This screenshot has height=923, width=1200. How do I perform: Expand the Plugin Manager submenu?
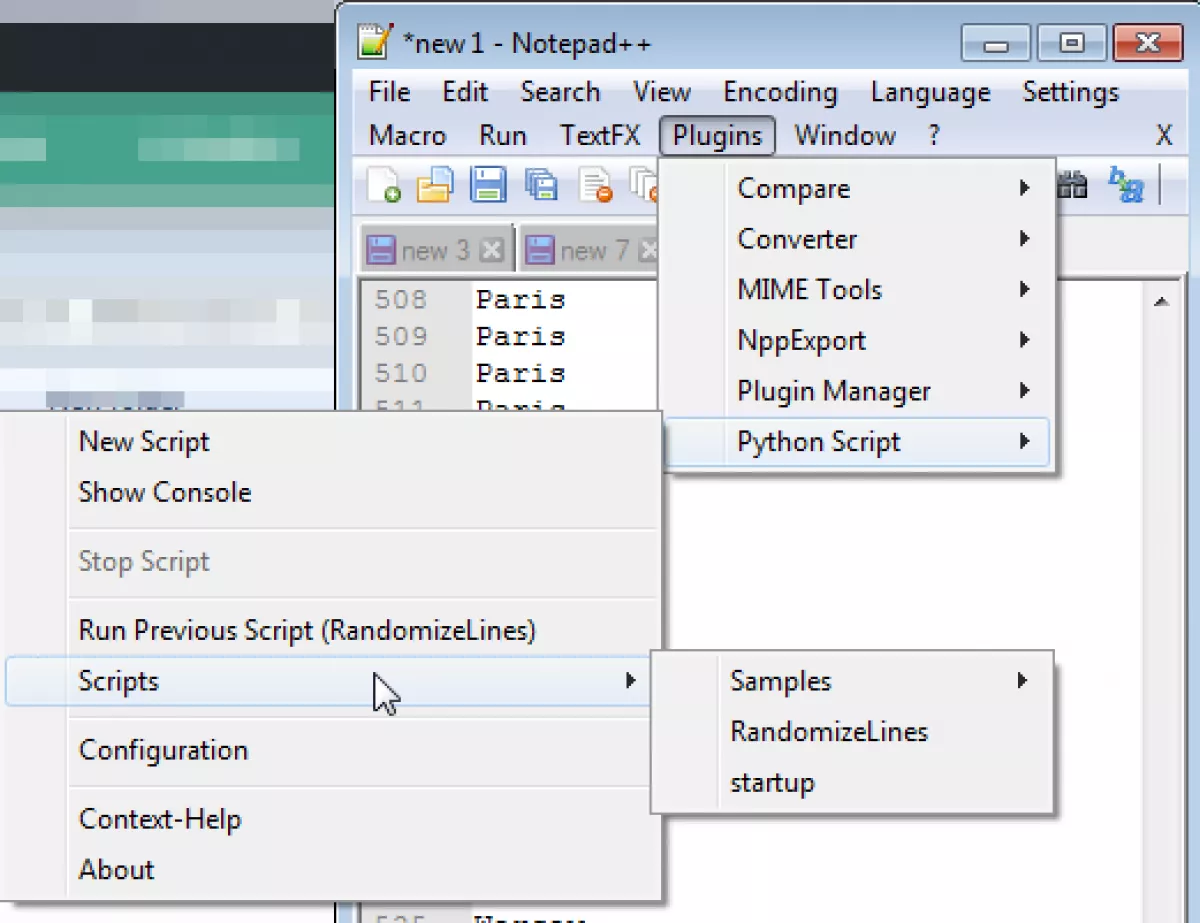pyautogui.click(x=858, y=392)
